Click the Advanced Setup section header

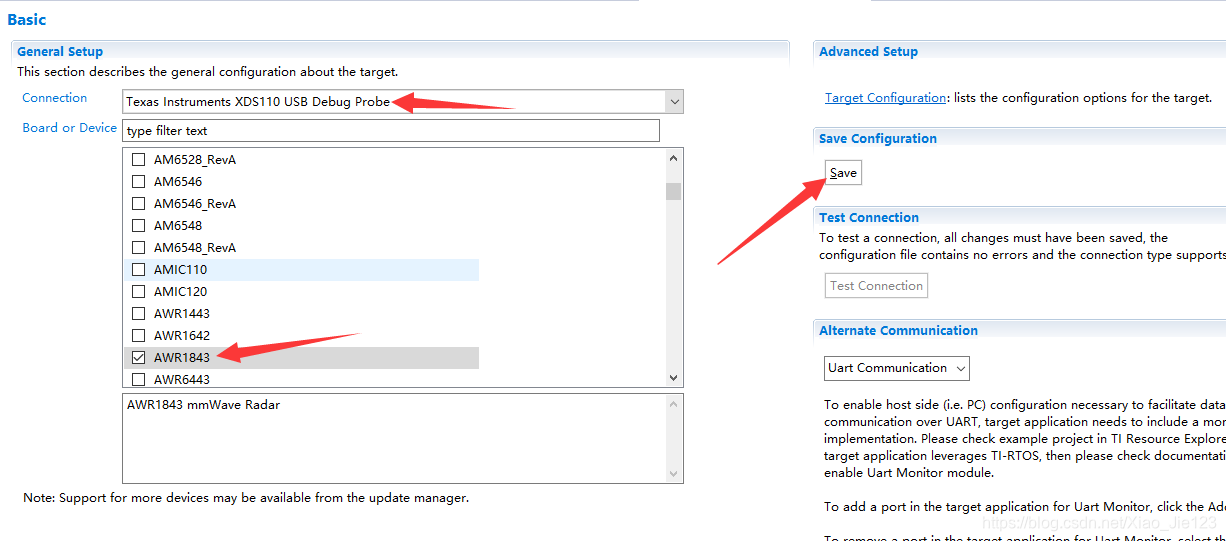coord(868,52)
